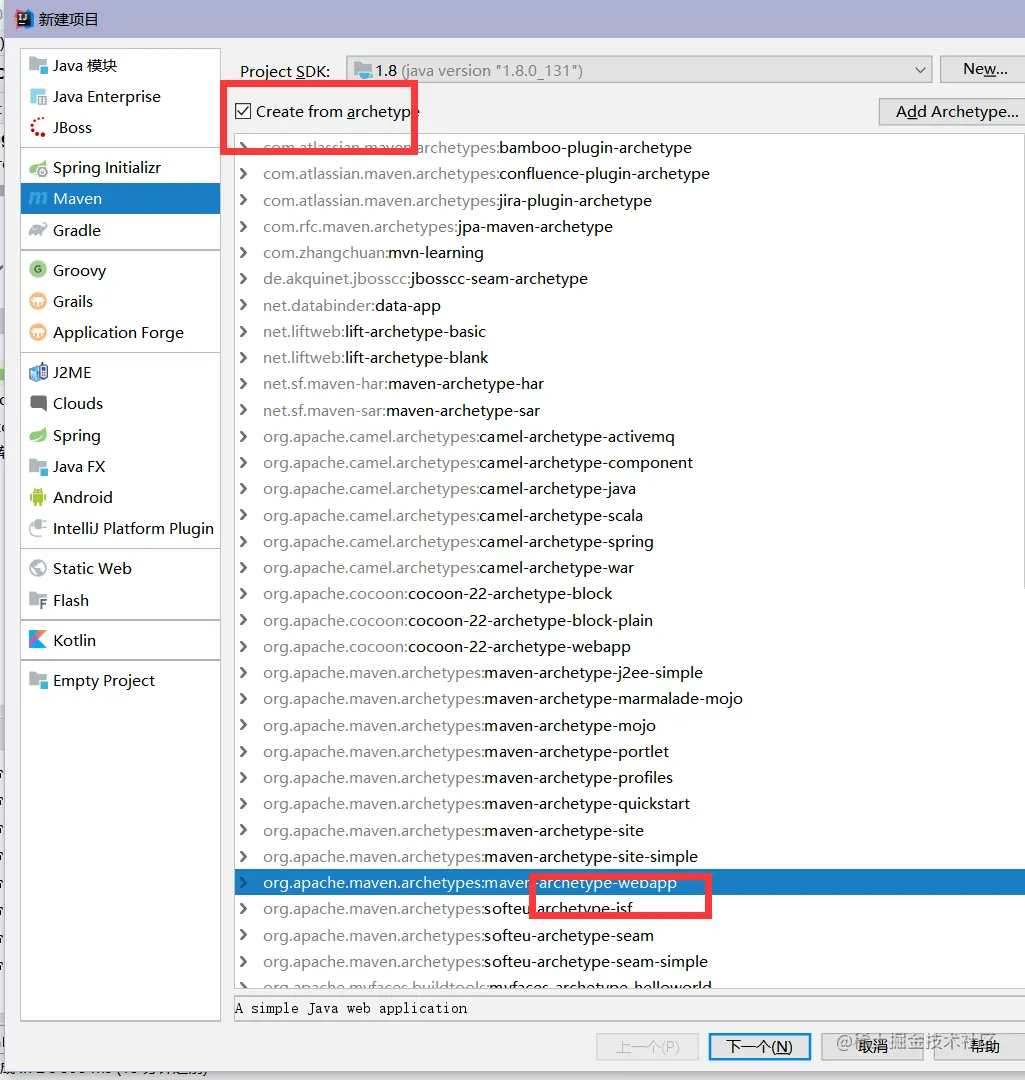Click the Spring leaf icon
The image size is (1025, 1080).
[38, 435]
